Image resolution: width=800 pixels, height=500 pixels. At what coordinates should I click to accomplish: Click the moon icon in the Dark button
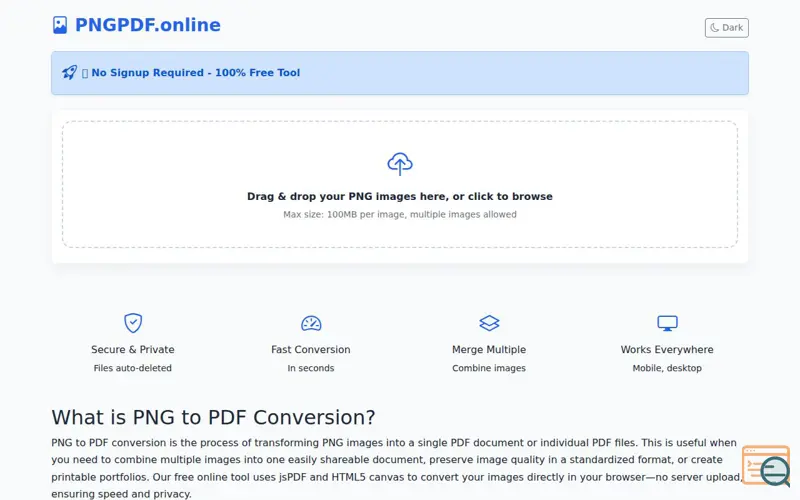(714, 28)
